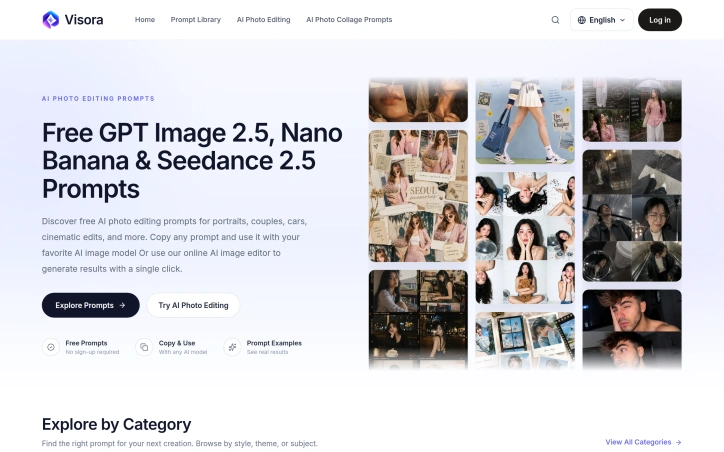Click the chevron beside English
Viewport: 724px width, 452px height.
click(x=622, y=20)
